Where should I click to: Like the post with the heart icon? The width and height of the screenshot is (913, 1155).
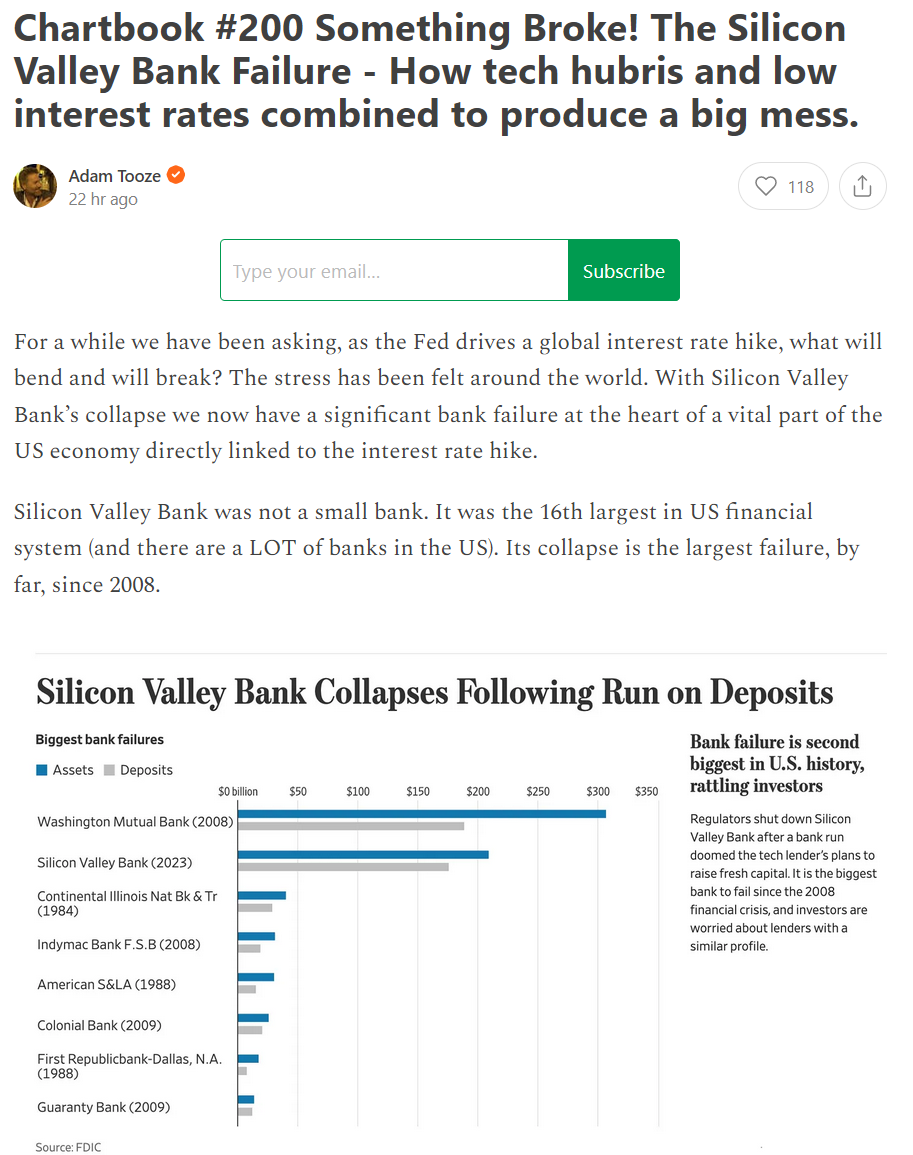click(x=766, y=187)
